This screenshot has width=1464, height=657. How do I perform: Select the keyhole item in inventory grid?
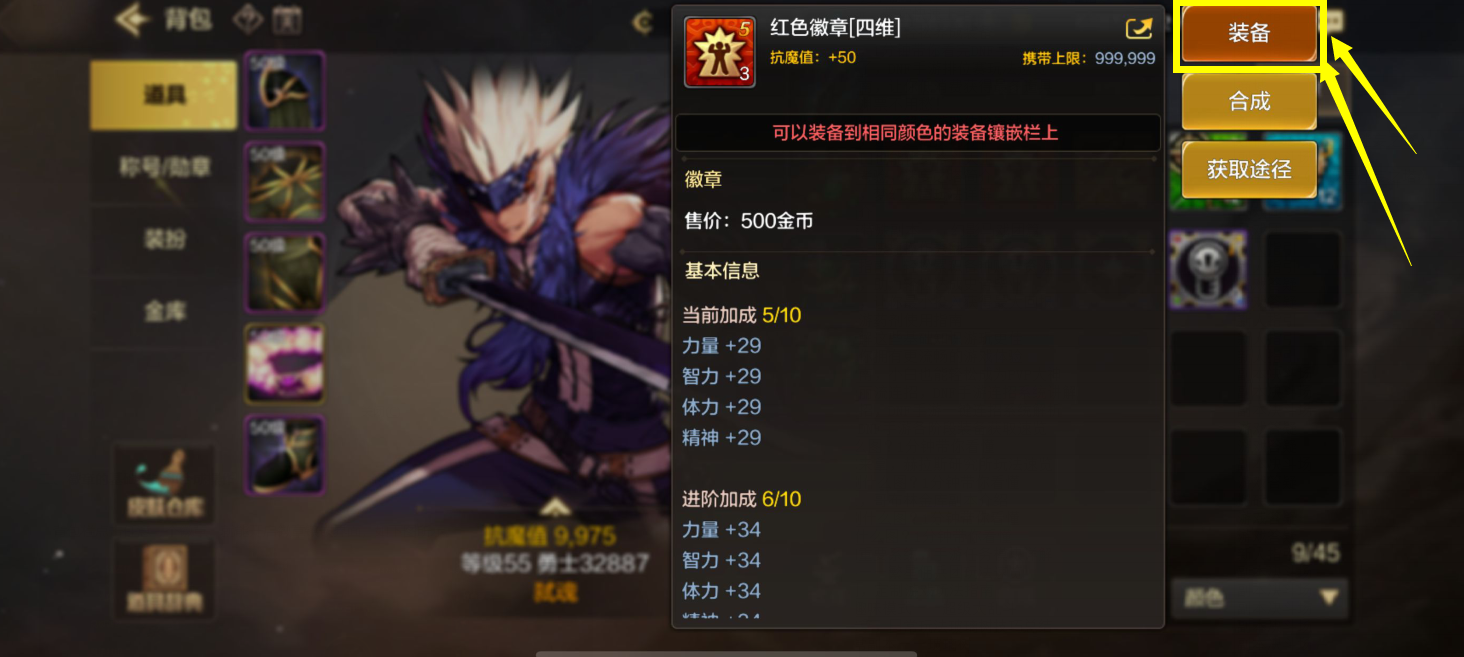tap(1207, 270)
